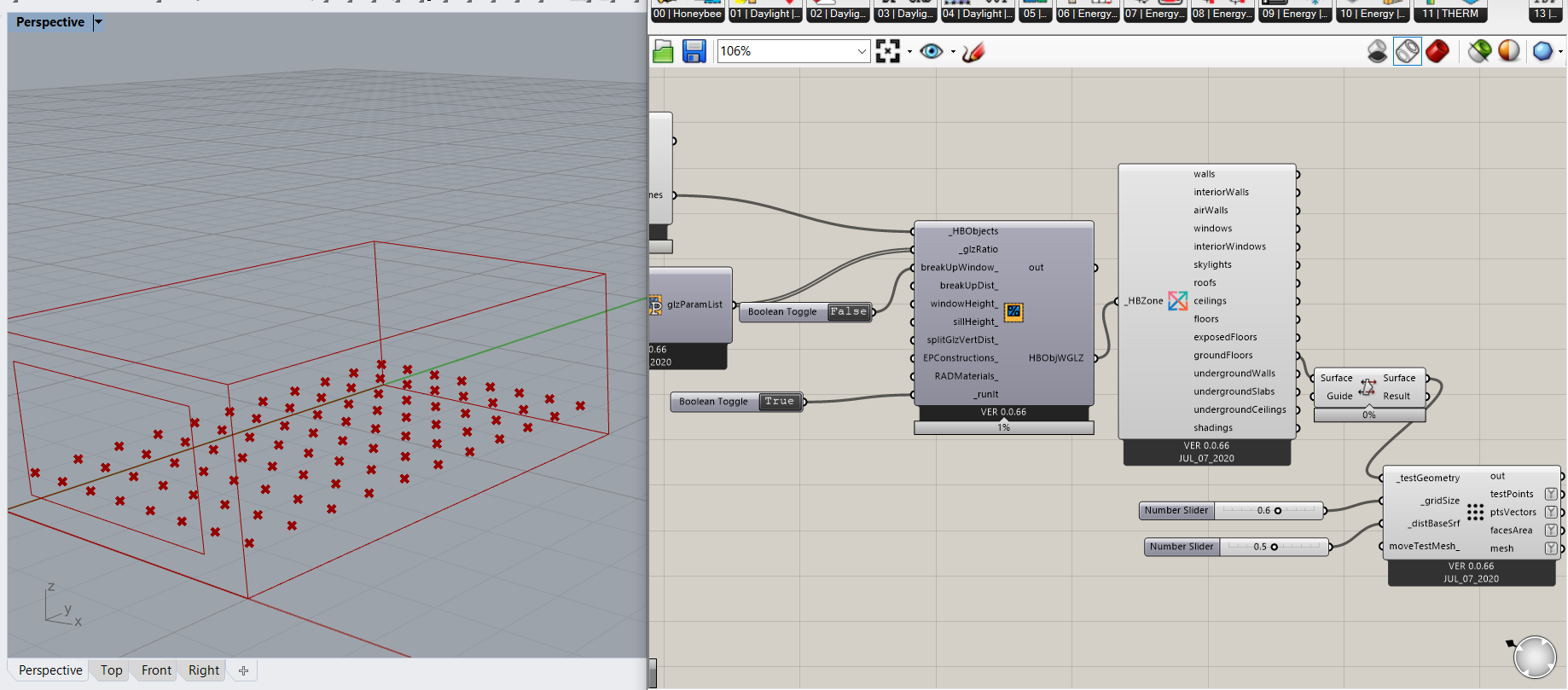This screenshot has height=690, width=1568.
Task: Click the red shaded preview icon
Action: click(1437, 51)
